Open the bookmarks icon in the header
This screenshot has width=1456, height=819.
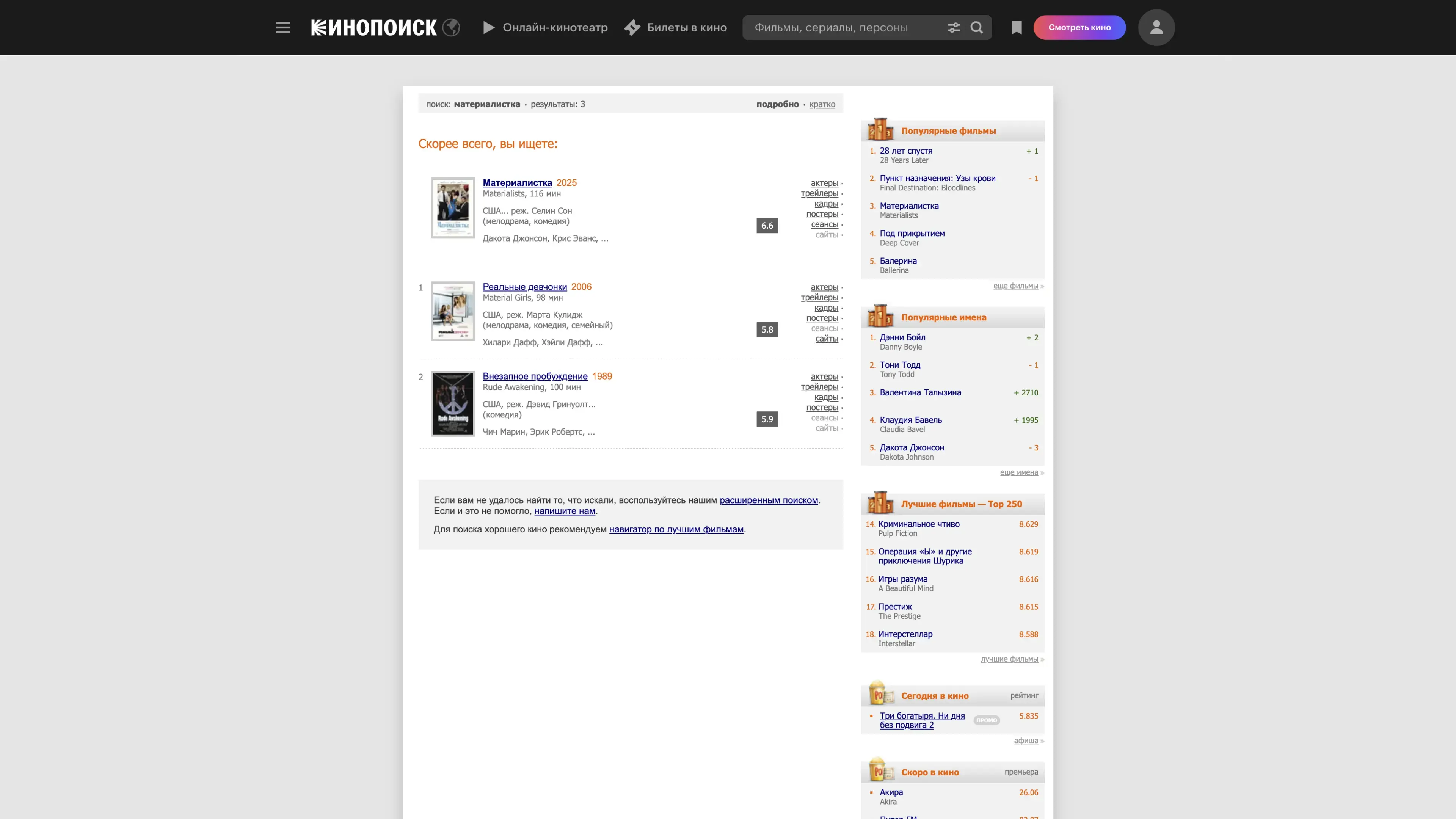coord(1016,27)
